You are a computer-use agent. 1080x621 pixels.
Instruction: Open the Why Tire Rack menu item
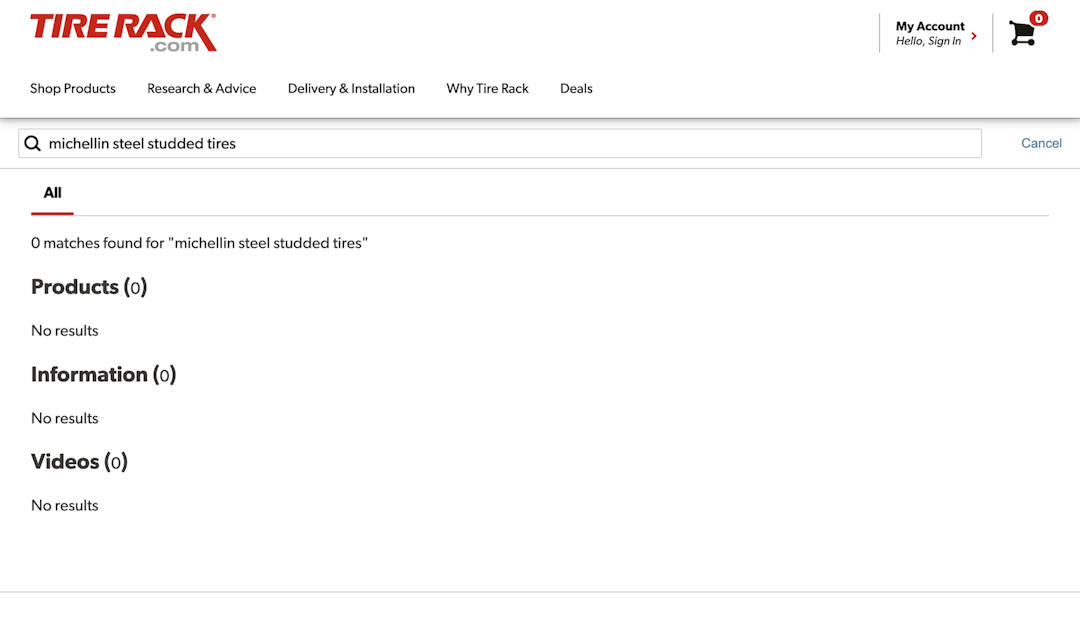point(487,89)
